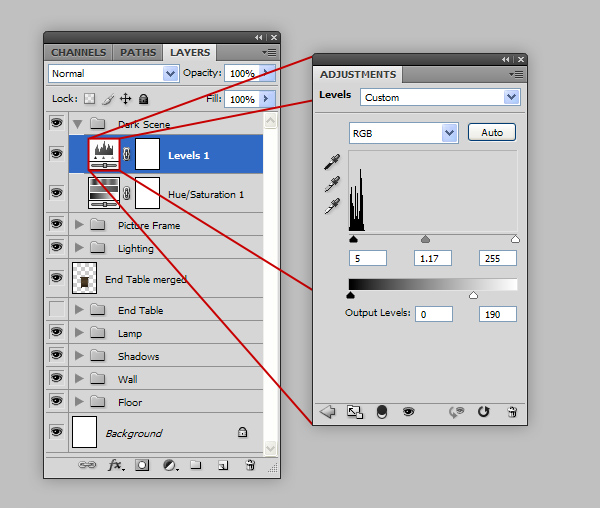Switch to the Channels tab

(x=78, y=52)
